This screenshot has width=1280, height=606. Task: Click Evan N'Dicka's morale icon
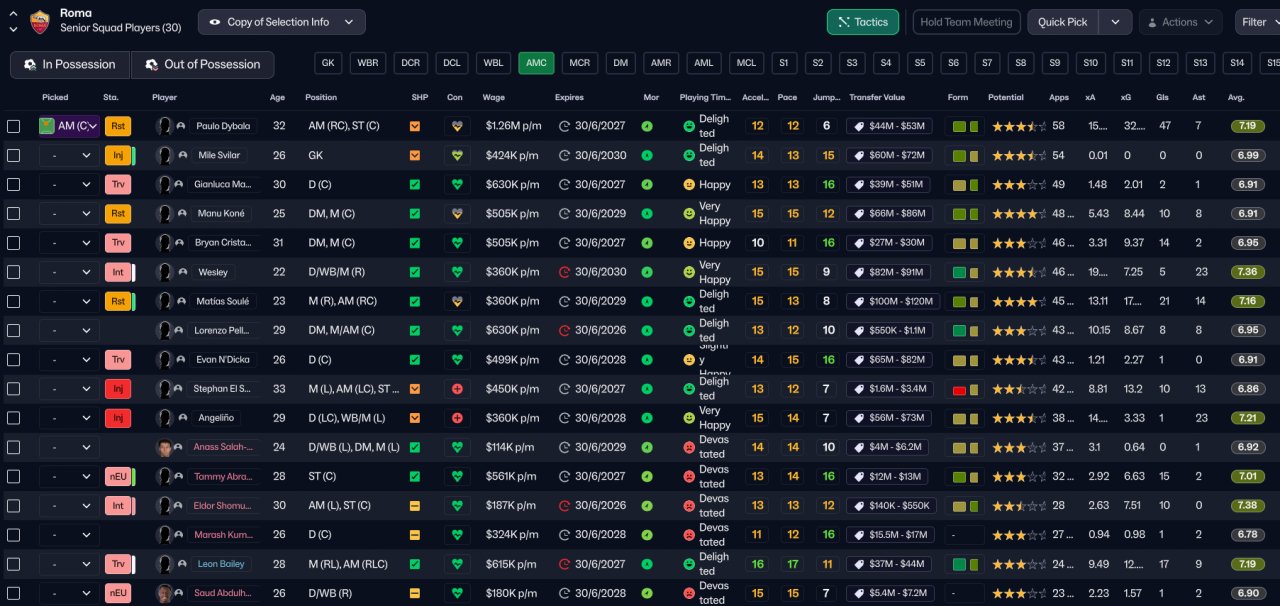(647, 359)
